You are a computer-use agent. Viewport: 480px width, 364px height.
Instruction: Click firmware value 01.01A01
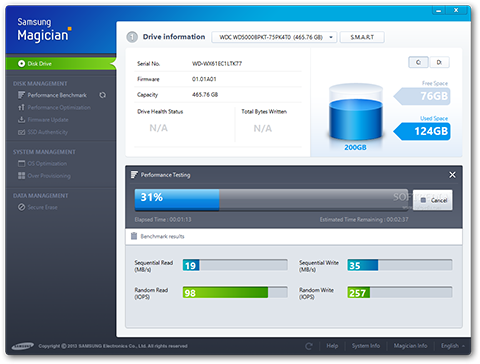pyautogui.click(x=204, y=79)
